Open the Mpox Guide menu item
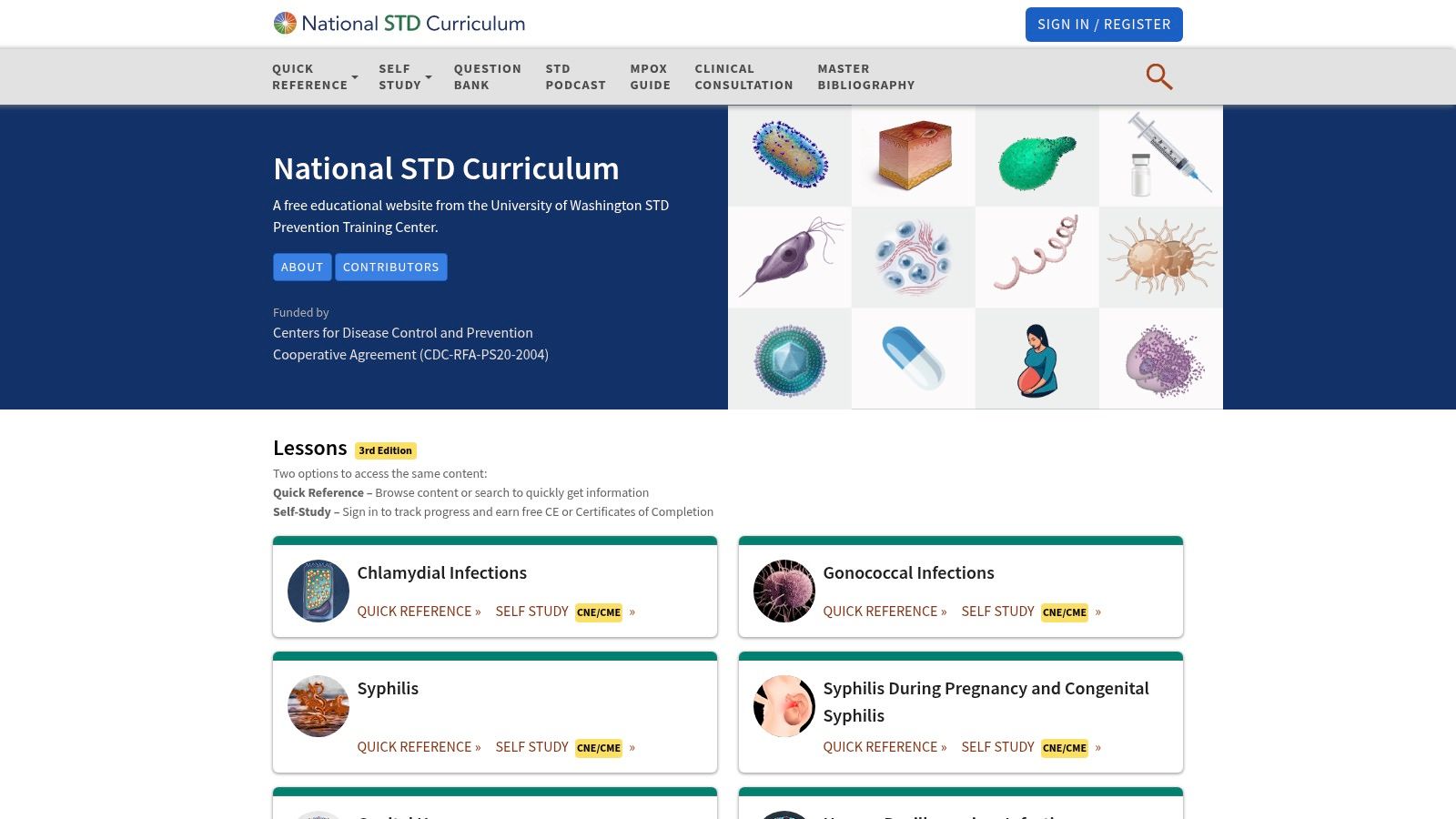Screen dimensions: 1456x819 tap(651, 76)
